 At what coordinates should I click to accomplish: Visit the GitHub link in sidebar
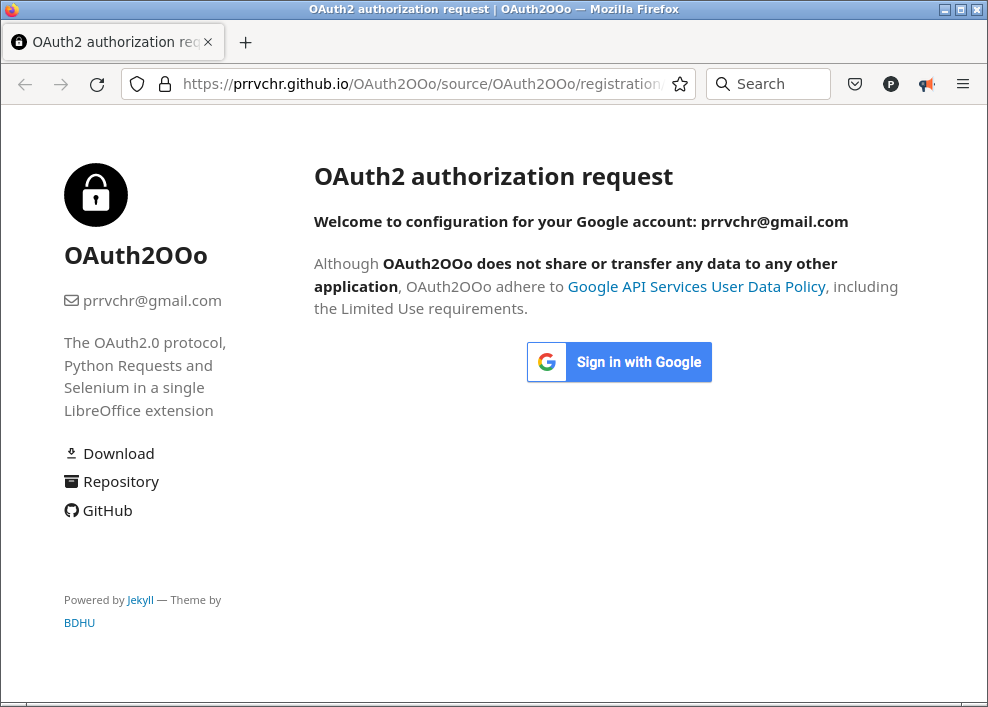(107, 511)
